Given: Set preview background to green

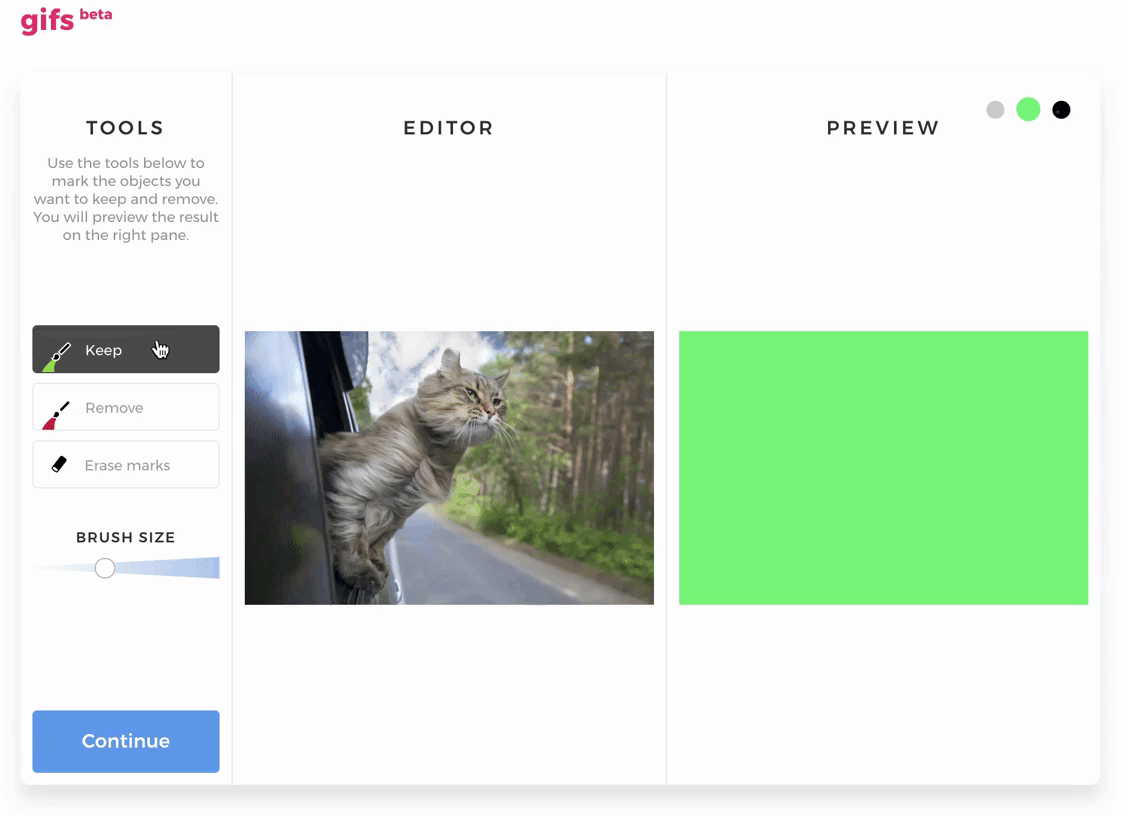Looking at the screenshot, I should pos(1028,109).
